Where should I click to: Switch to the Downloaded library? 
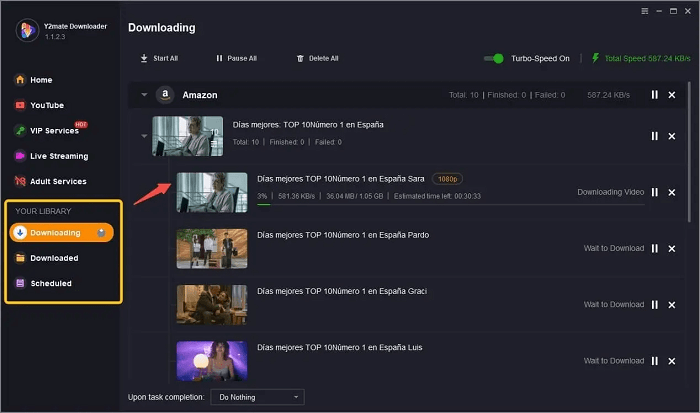click(x=53, y=258)
